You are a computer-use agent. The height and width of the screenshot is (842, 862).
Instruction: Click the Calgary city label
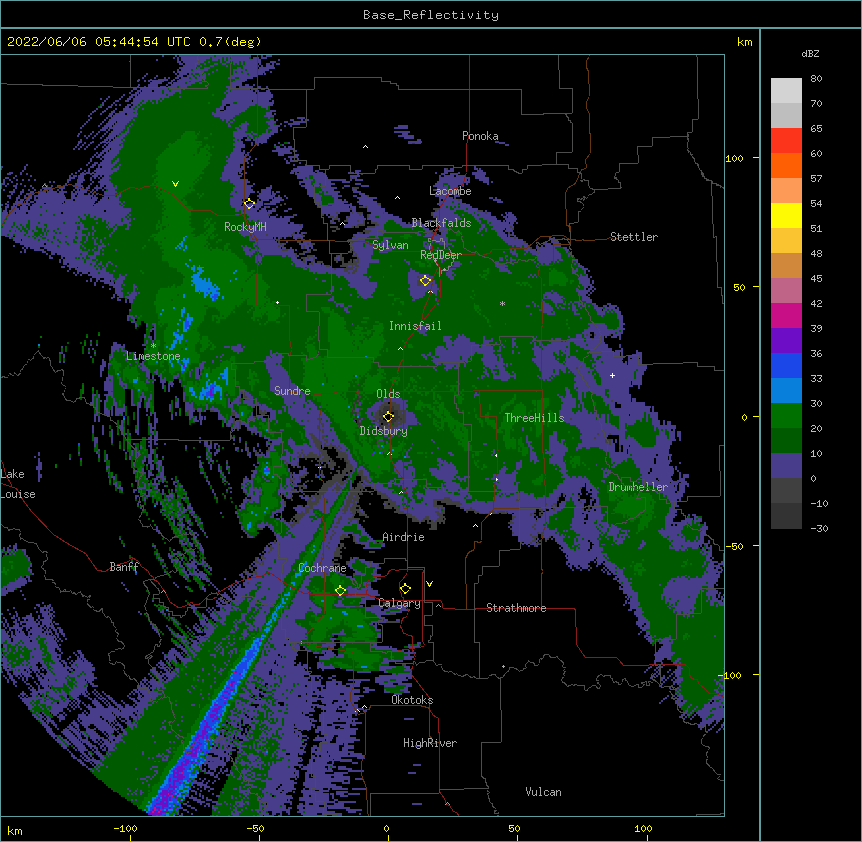tap(400, 603)
